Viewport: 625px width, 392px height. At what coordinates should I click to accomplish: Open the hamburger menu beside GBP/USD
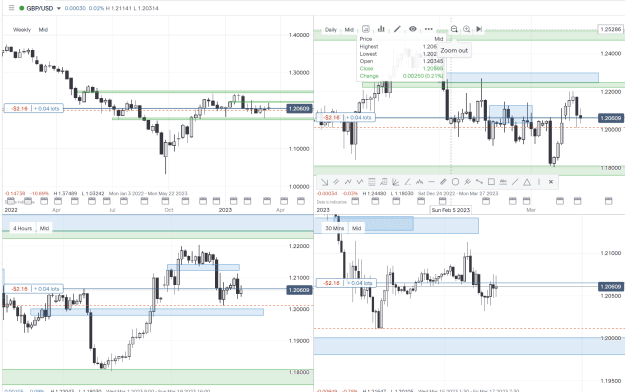11,8
